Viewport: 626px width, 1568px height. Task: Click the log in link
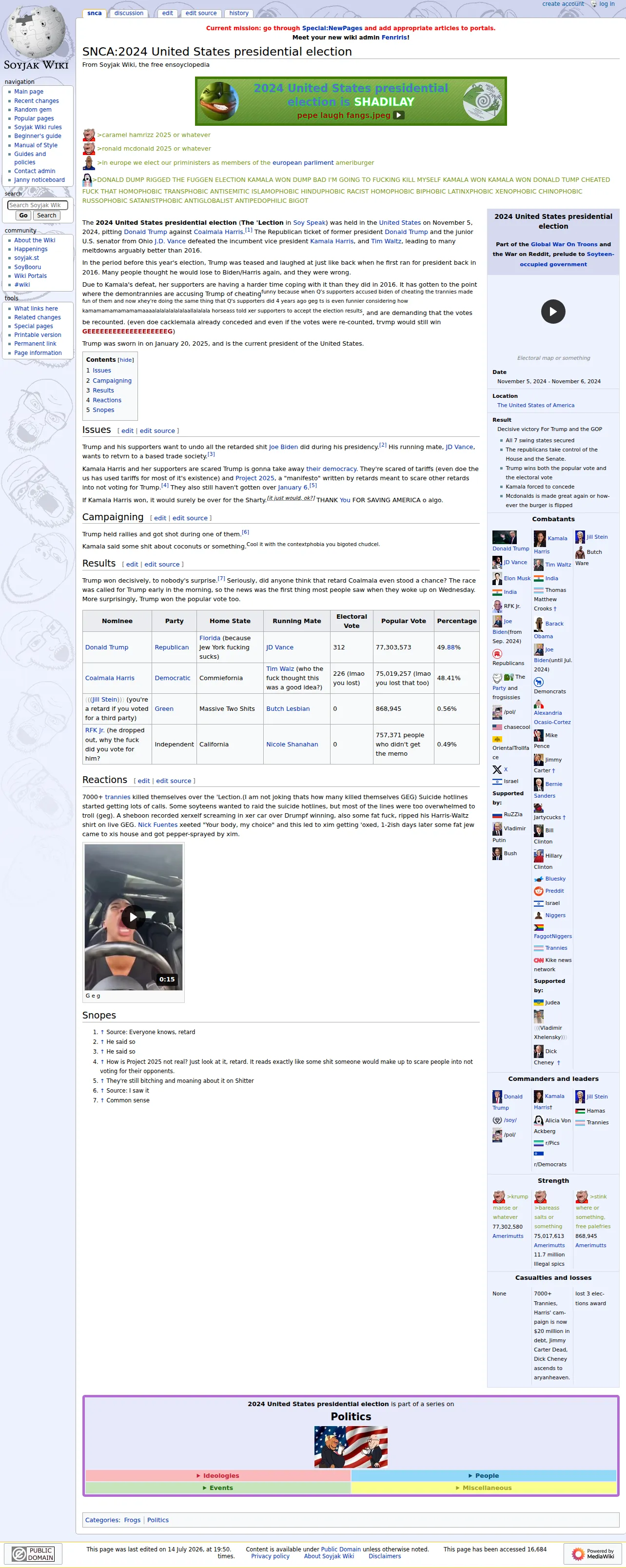point(607,4)
